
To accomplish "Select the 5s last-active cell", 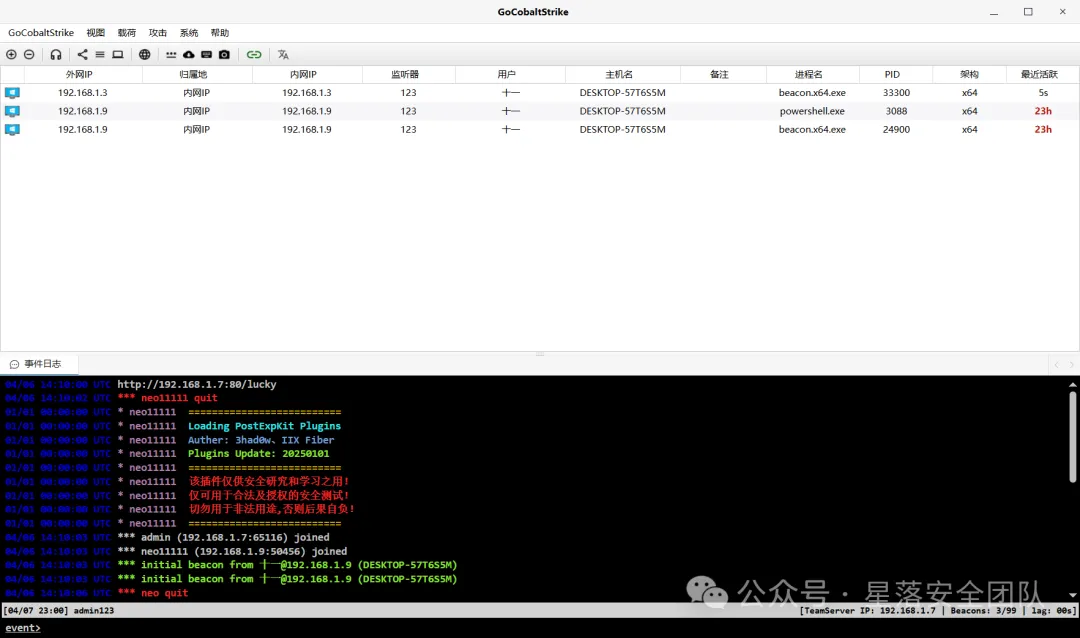I will click(1043, 92).
